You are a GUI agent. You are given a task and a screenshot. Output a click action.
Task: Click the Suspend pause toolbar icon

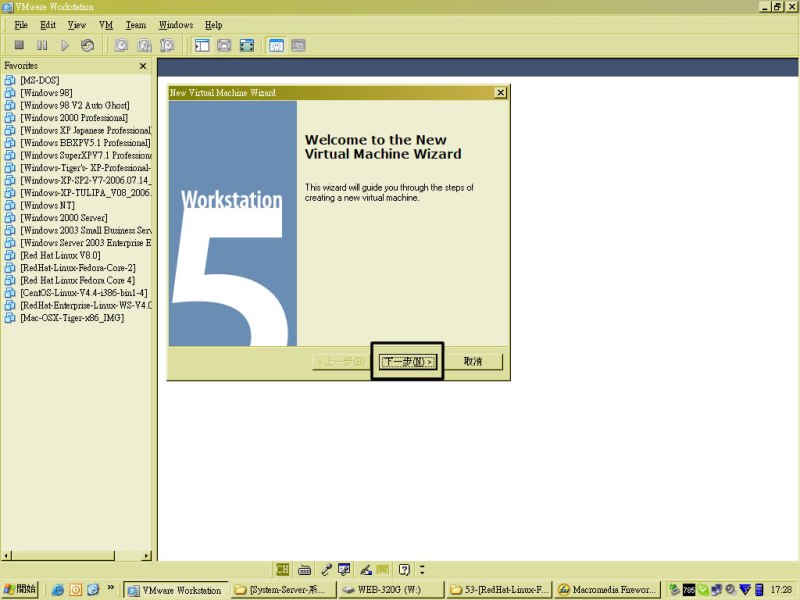pos(42,45)
